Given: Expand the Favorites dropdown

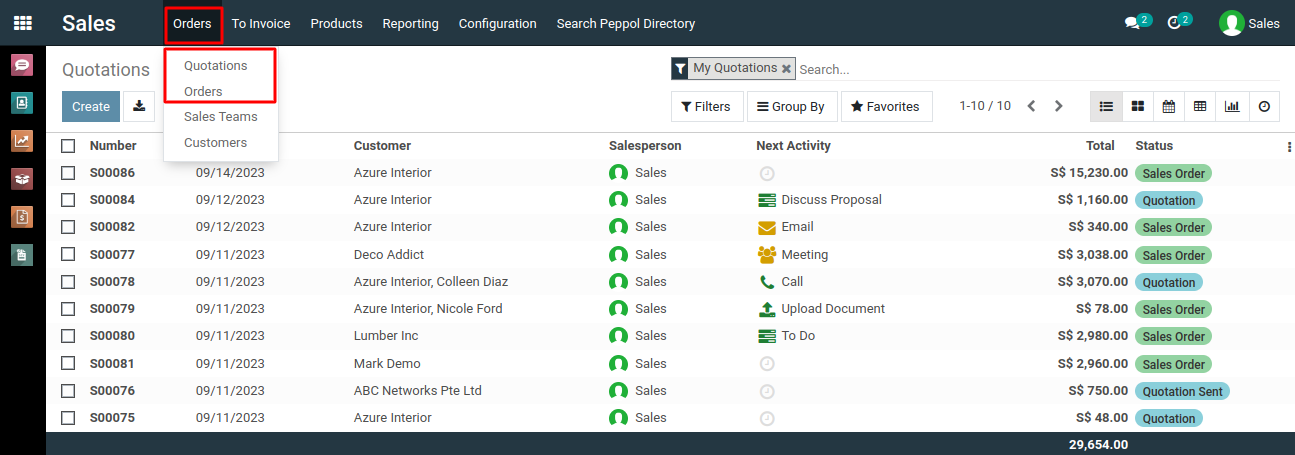Looking at the screenshot, I should 885,107.
